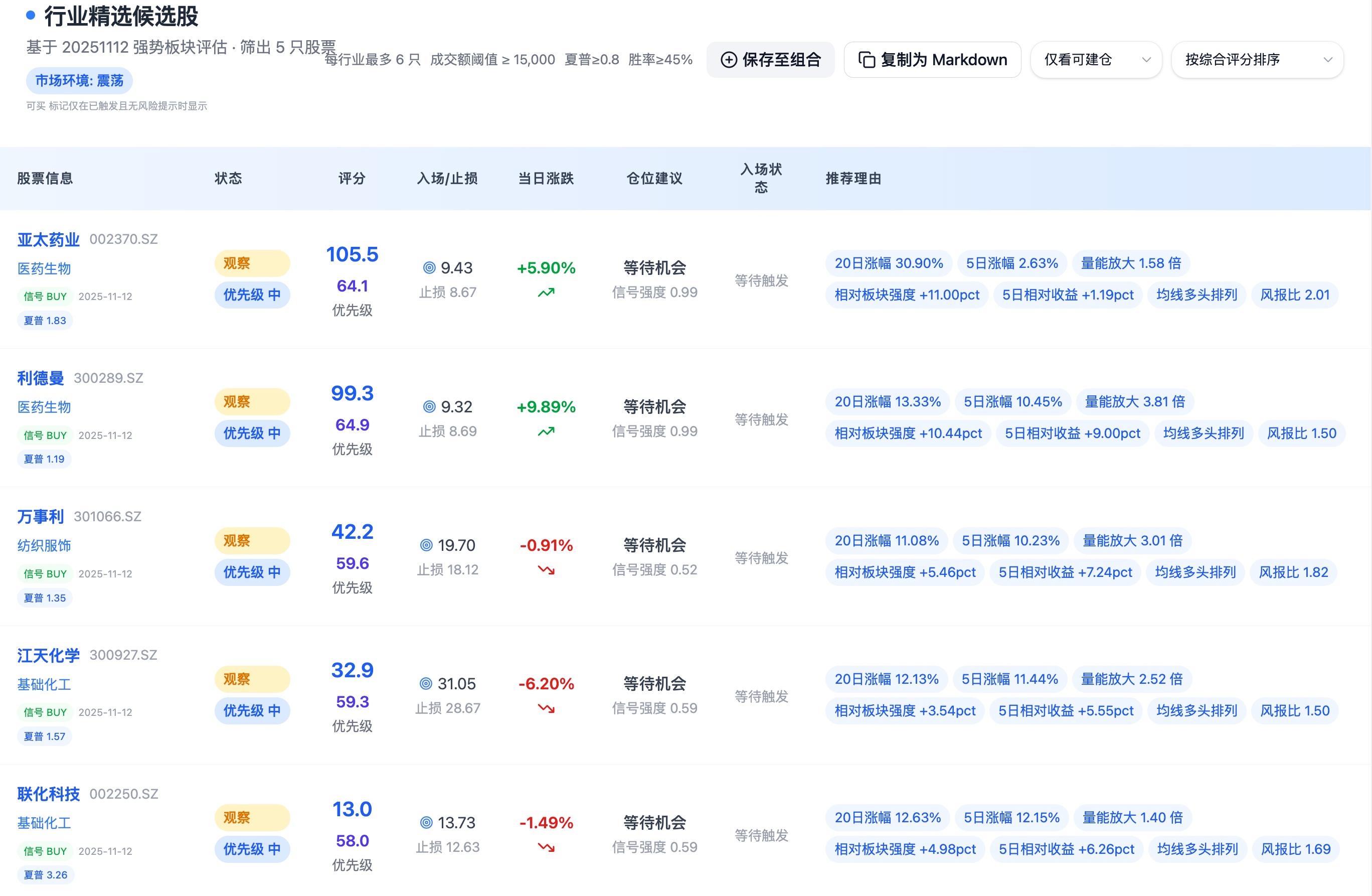Screen dimensions: 1372x896
Task: Click 纺织服饰 industry link under 万事利
Action: [x=44, y=545]
